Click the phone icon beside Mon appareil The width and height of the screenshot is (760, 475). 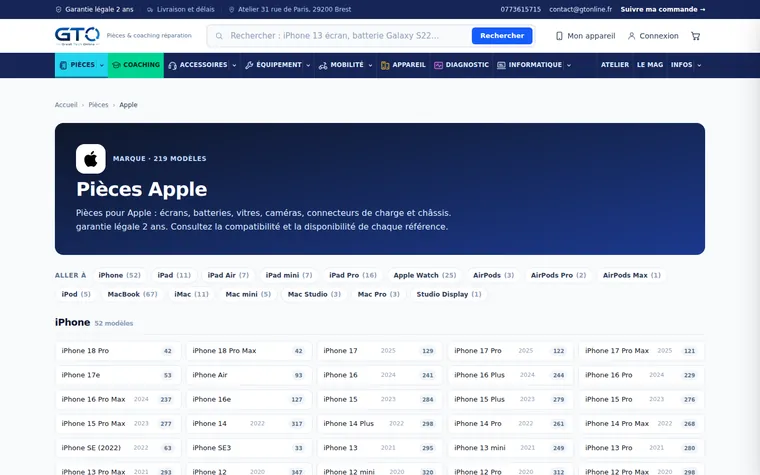(x=559, y=36)
